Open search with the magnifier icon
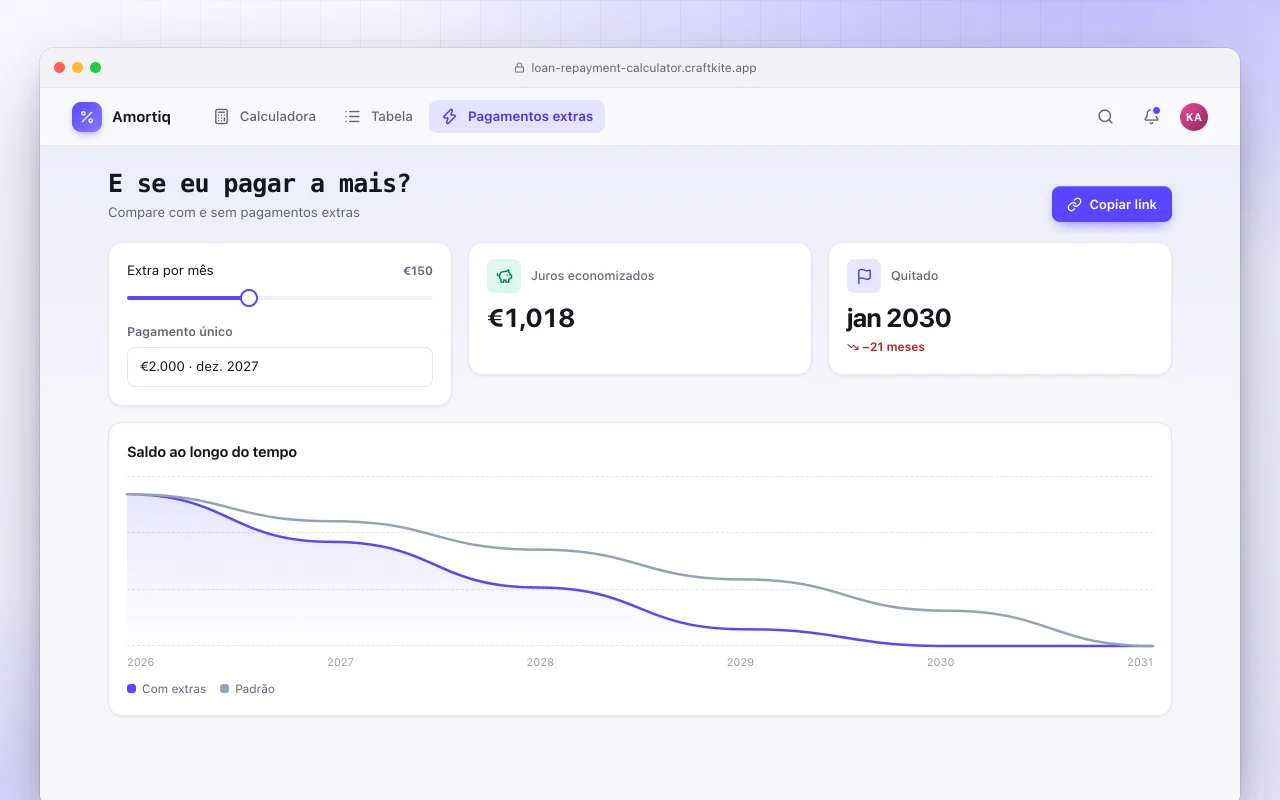The height and width of the screenshot is (800, 1280). [x=1105, y=117]
